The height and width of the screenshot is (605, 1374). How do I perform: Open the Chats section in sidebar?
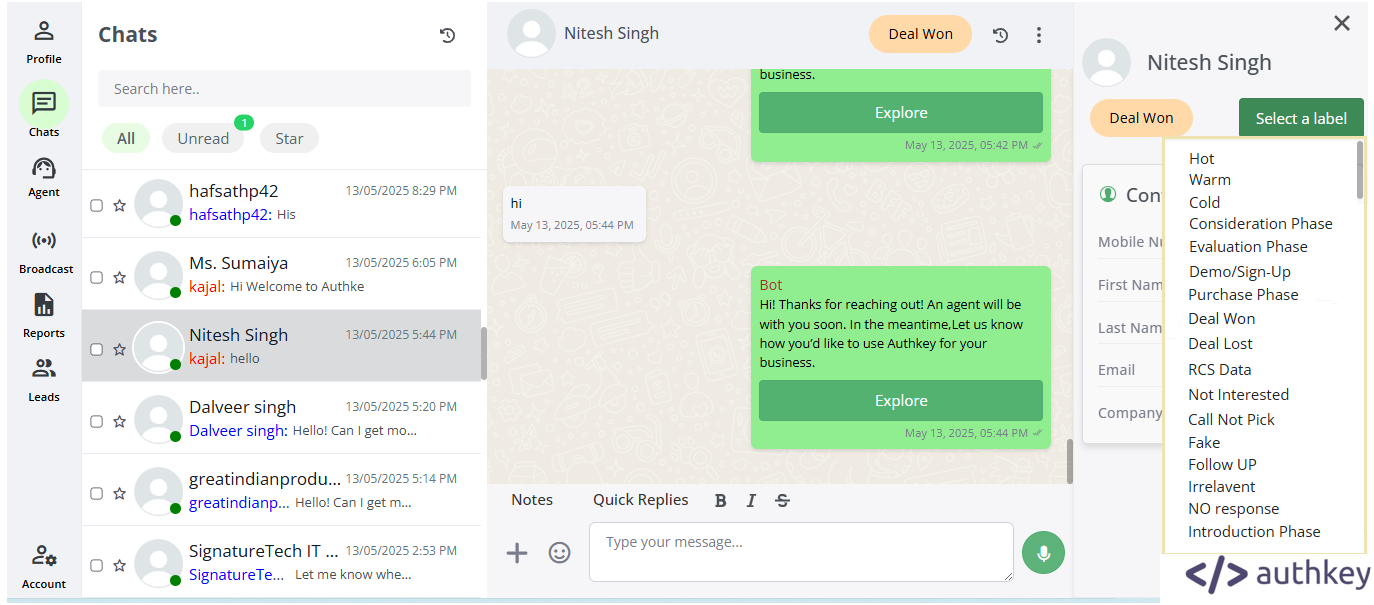[44, 109]
